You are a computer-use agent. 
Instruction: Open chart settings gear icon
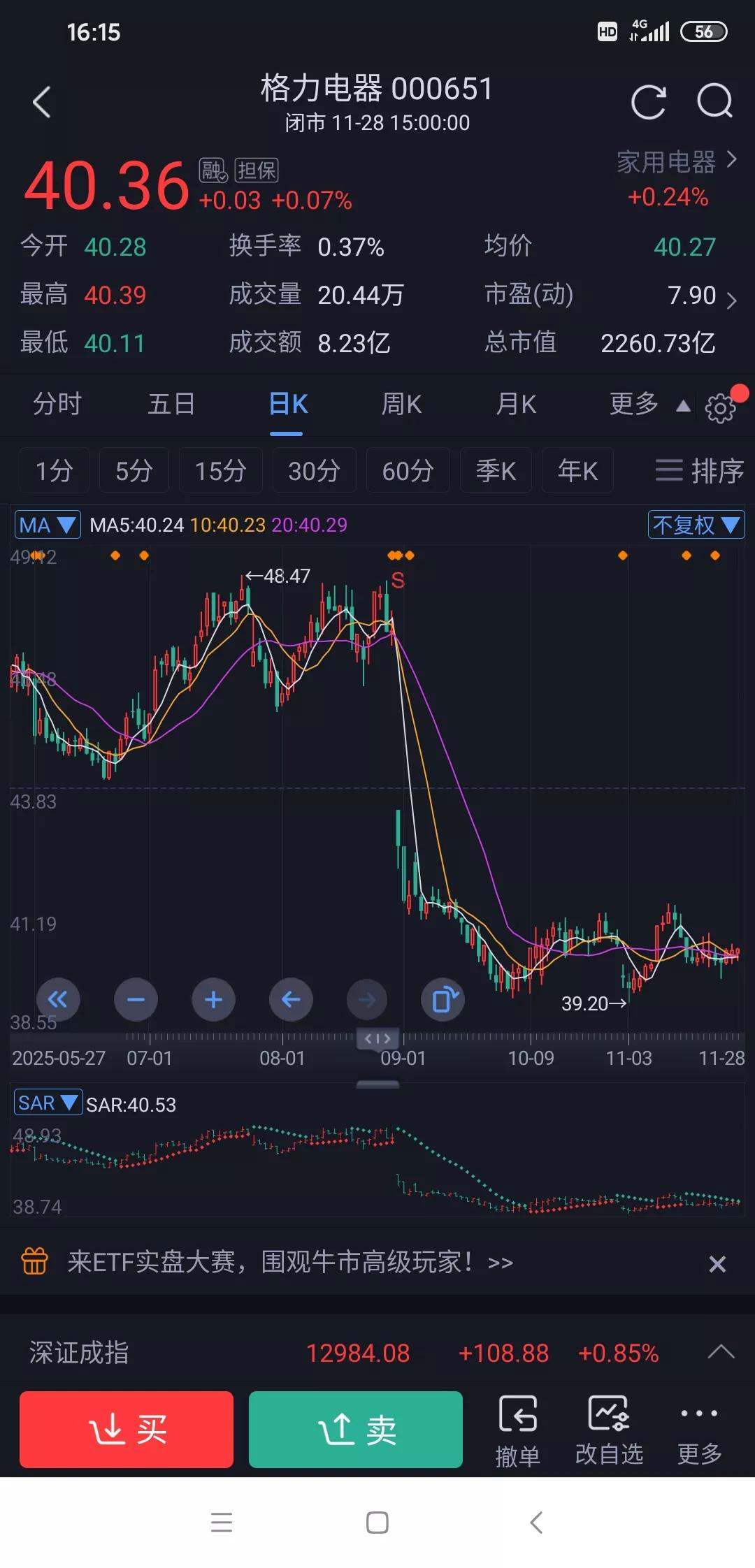(x=720, y=408)
